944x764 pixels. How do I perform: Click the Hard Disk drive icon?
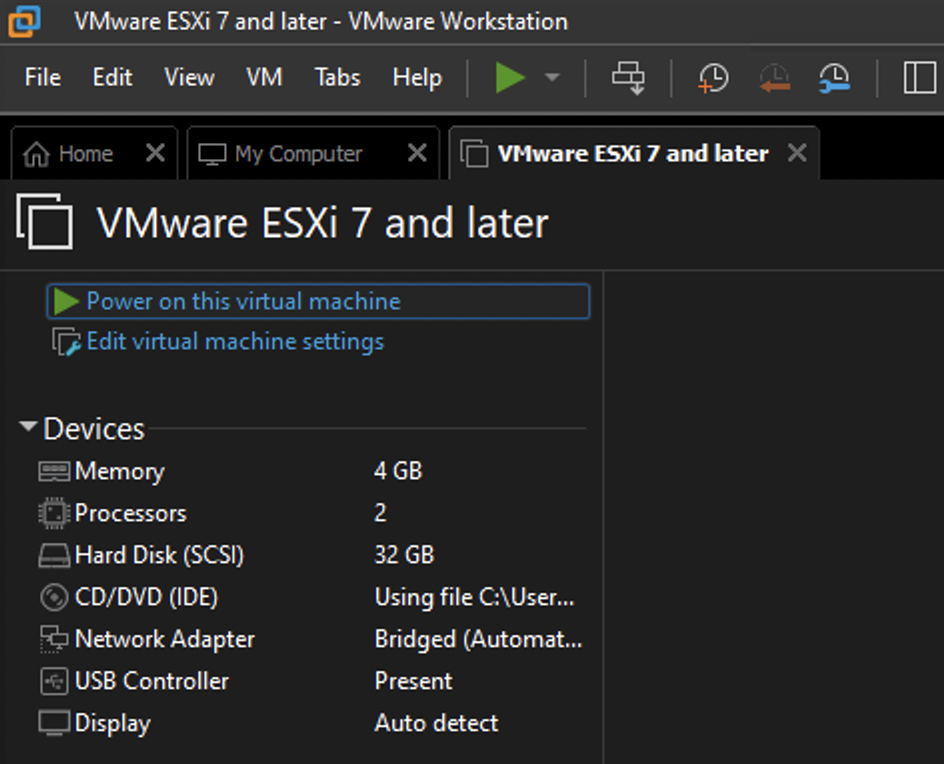point(54,556)
